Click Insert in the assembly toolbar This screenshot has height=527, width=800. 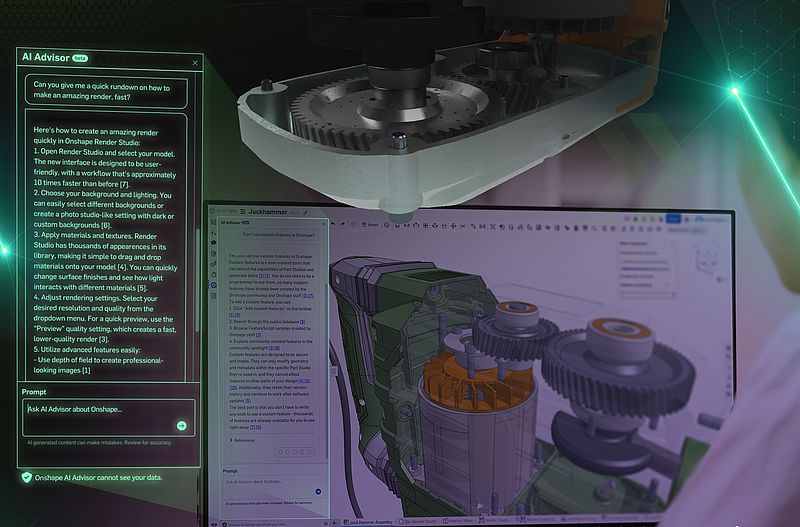pyautogui.click(x=373, y=225)
